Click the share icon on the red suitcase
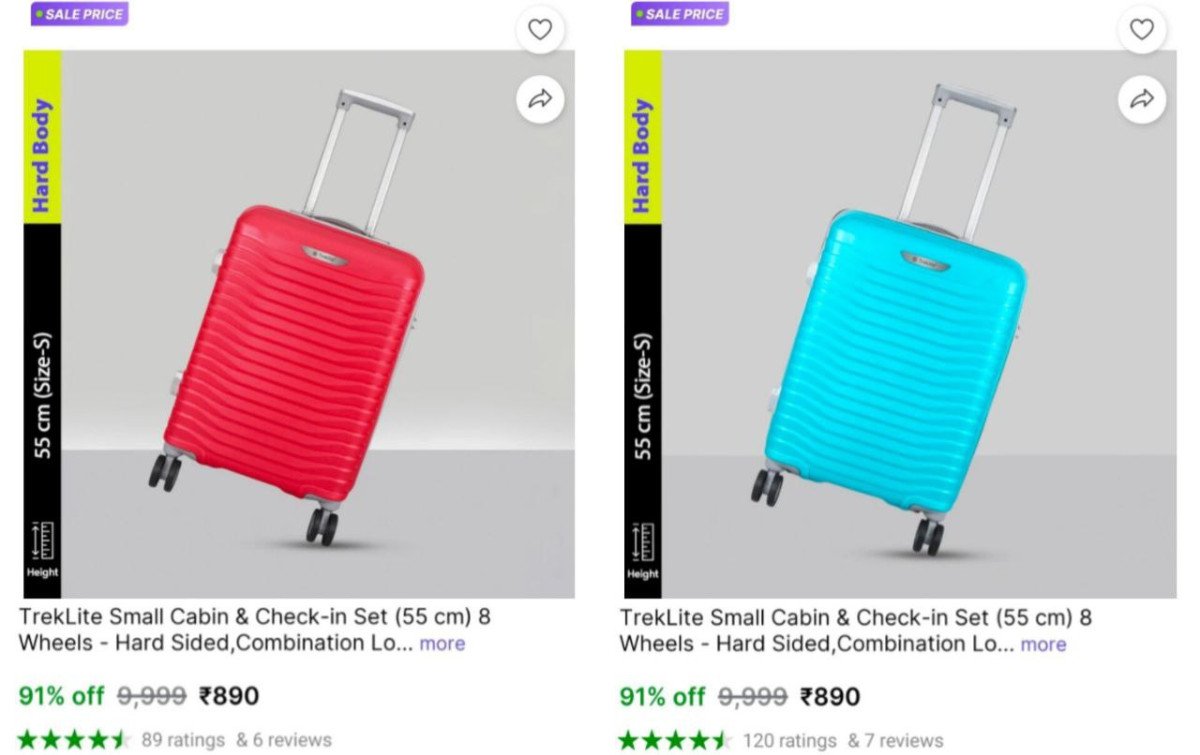Screen dimensions: 1200x755 pyautogui.click(x=540, y=99)
